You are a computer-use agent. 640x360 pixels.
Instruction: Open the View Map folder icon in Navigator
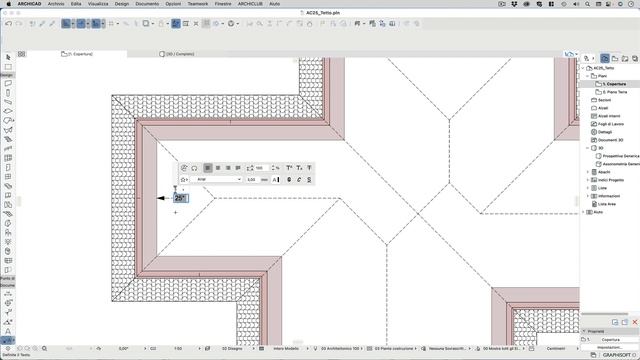pyautogui.click(x=615, y=58)
